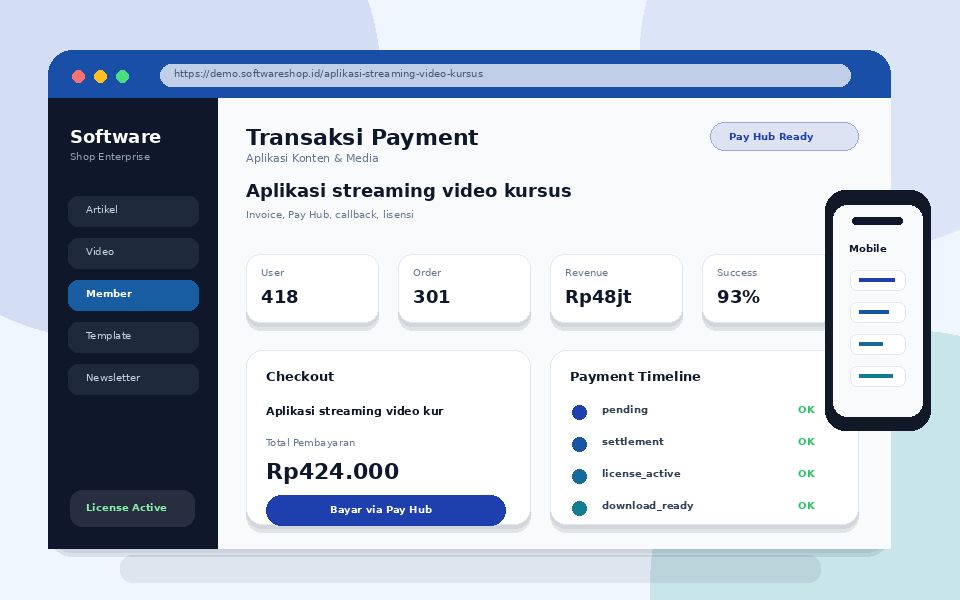Click the download_ready status dot
Screen dimensions: 960x600
[x=579, y=508]
